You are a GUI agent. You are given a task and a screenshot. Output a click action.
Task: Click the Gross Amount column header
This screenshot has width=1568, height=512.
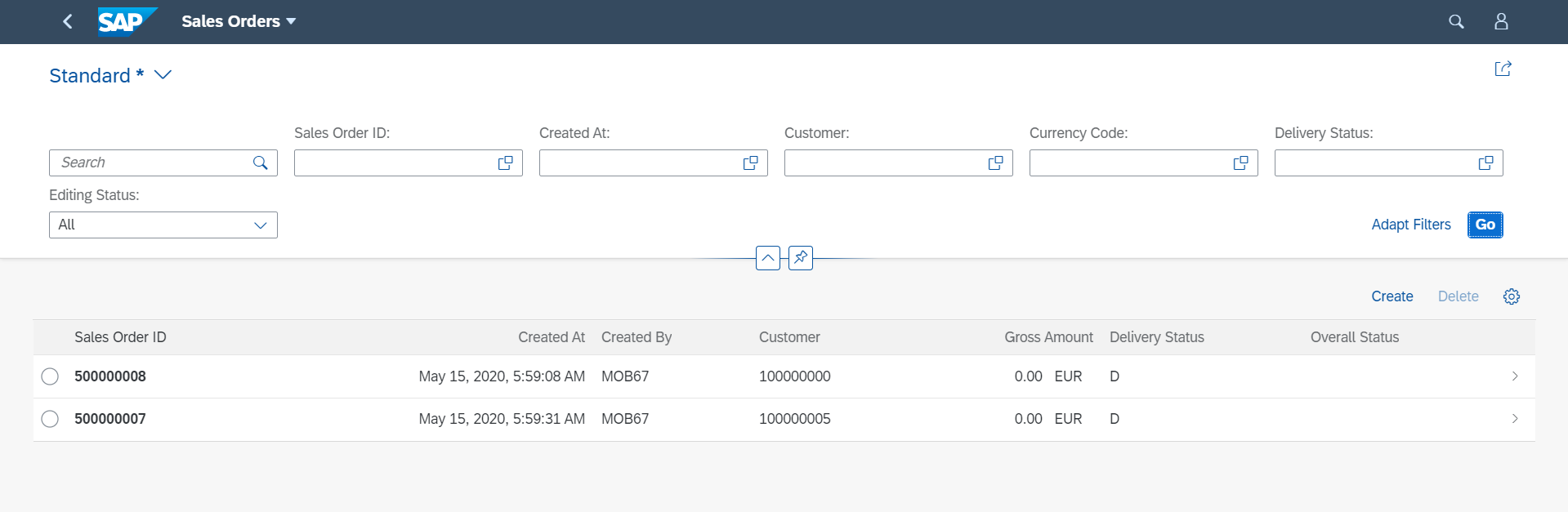tap(1048, 337)
